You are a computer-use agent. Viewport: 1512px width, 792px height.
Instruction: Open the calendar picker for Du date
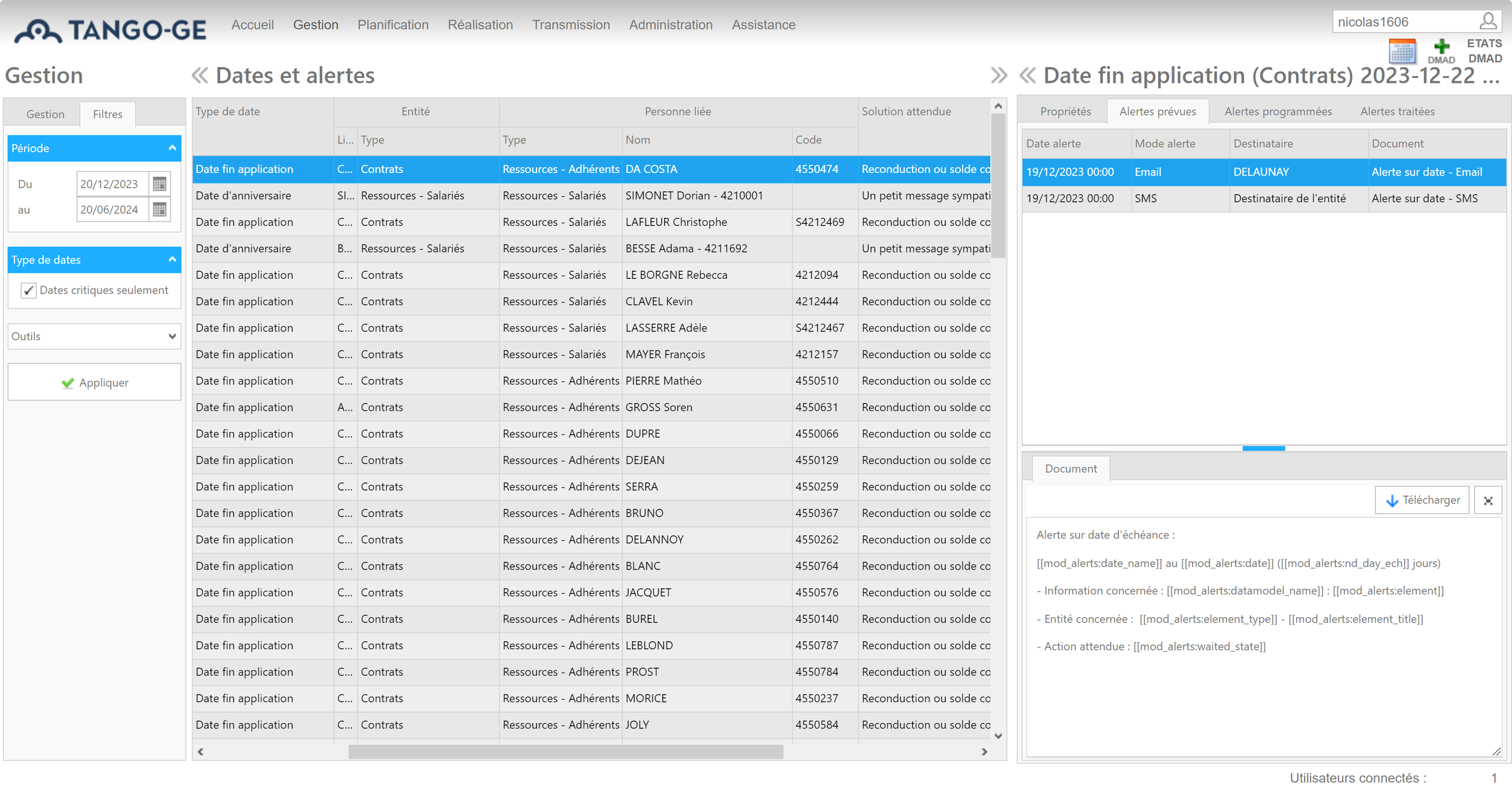coord(160,184)
